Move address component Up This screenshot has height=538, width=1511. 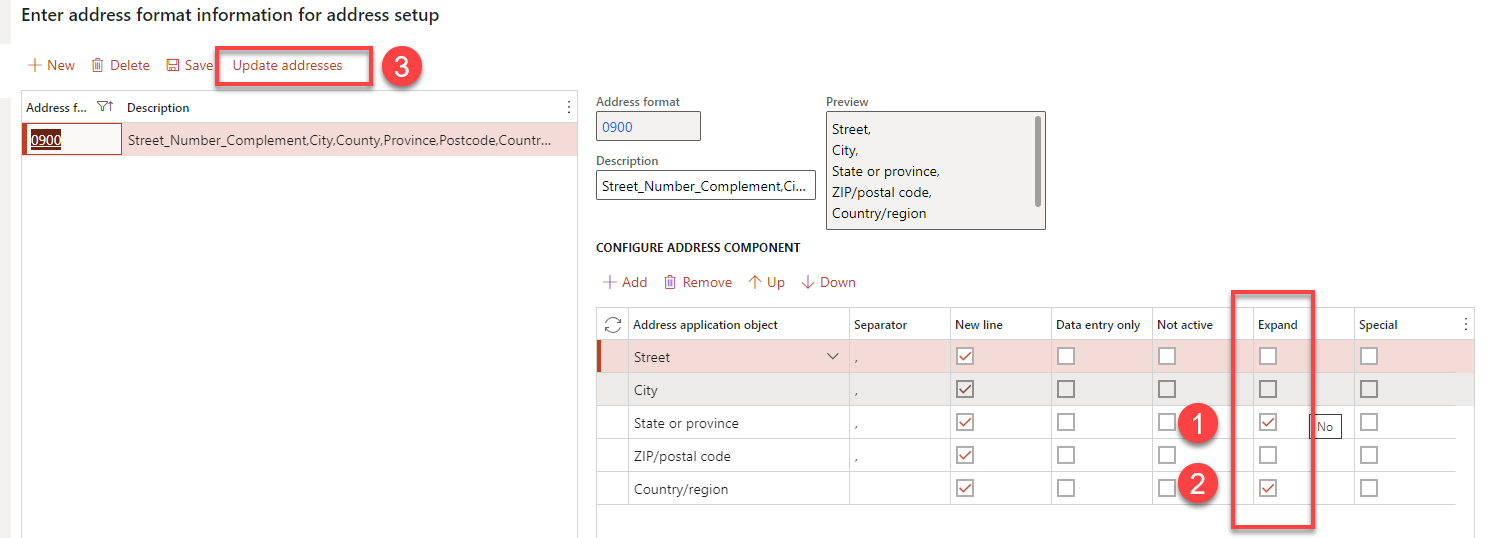[766, 282]
